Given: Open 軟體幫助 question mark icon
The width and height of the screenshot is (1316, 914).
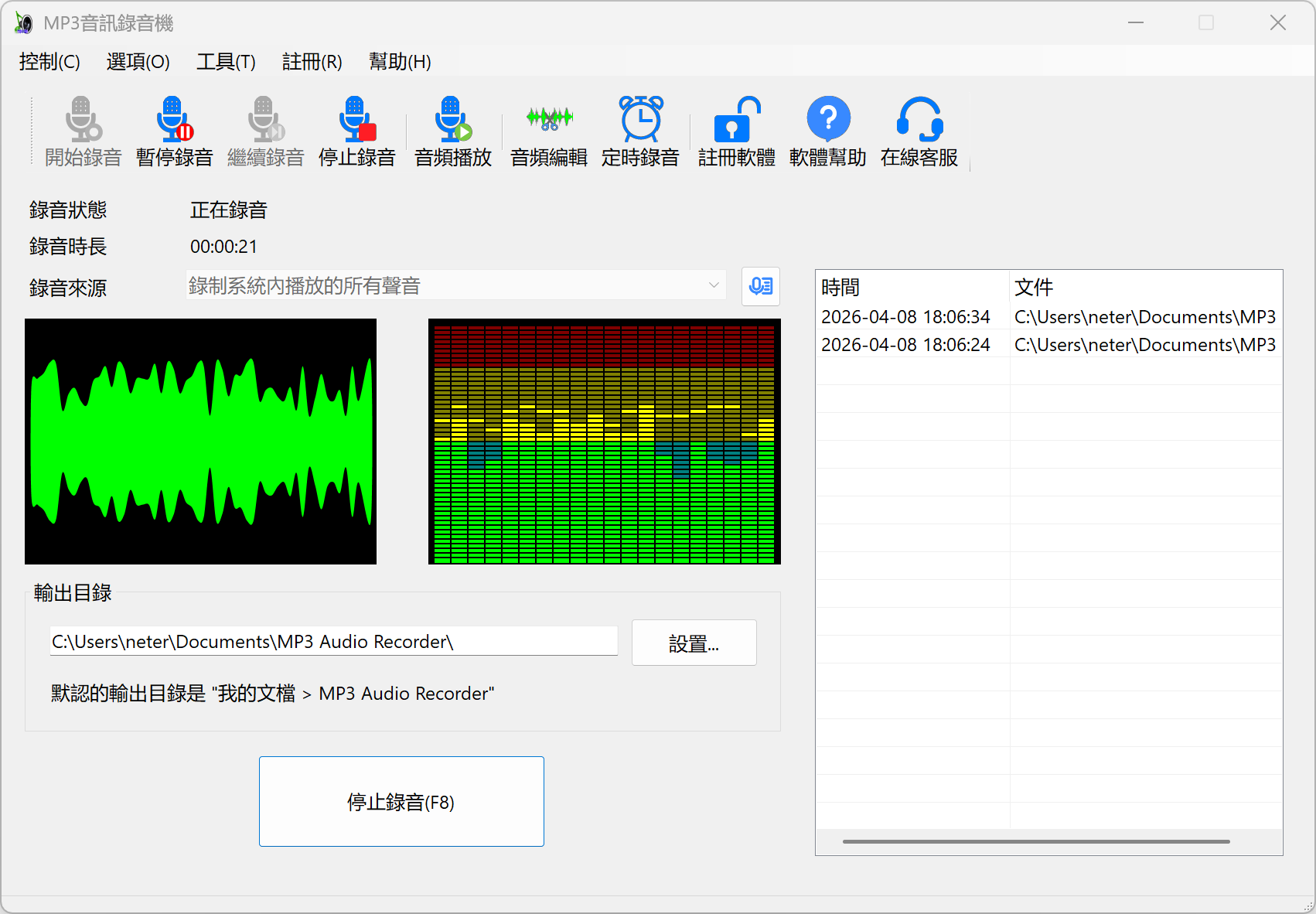Looking at the screenshot, I should (828, 119).
